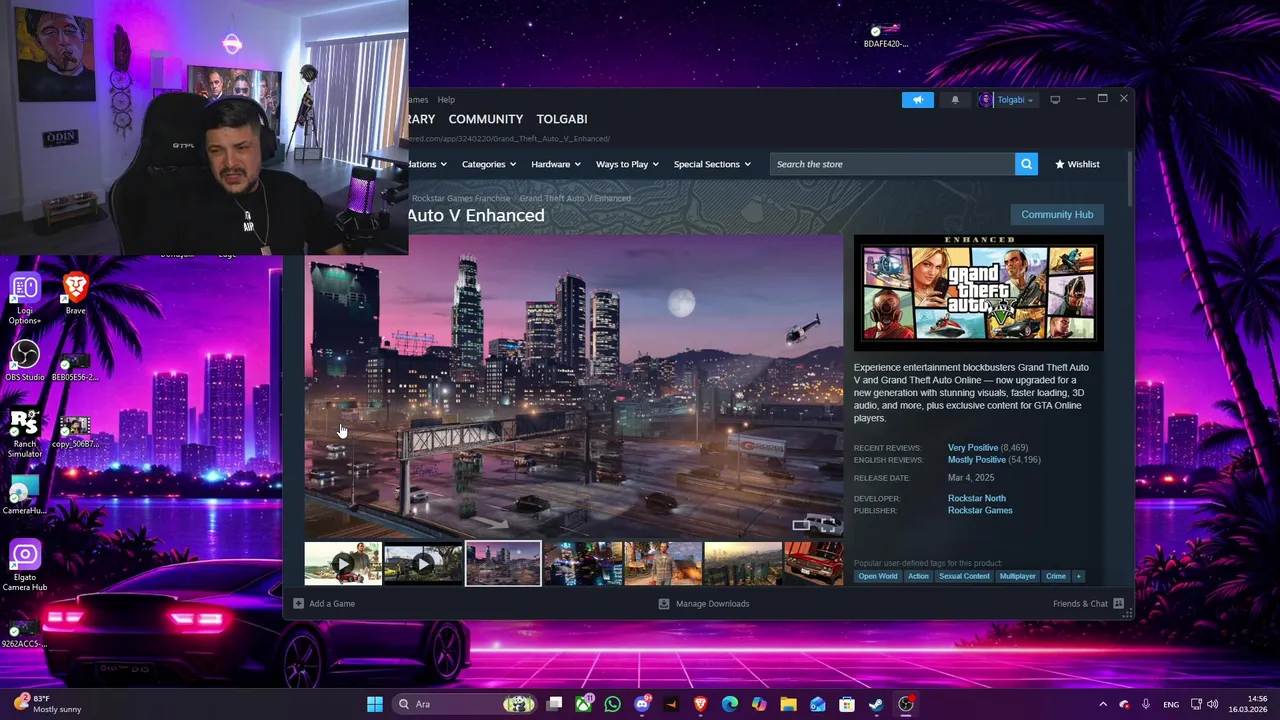This screenshot has width=1280, height=720.
Task: Open Steam notifications bell
Action: pyautogui.click(x=955, y=100)
